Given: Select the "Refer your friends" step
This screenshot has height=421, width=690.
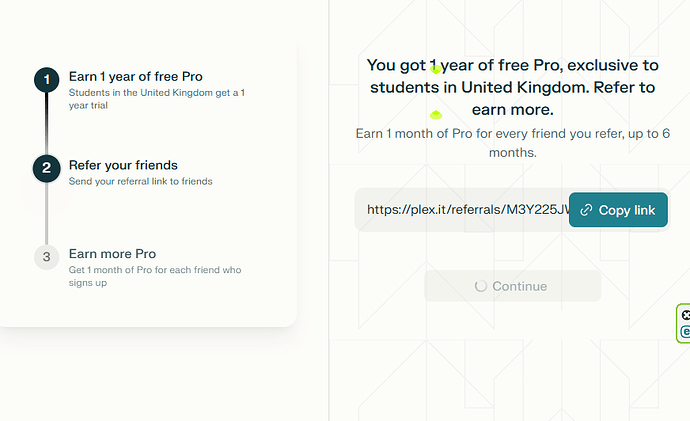Looking at the screenshot, I should coord(123,165).
